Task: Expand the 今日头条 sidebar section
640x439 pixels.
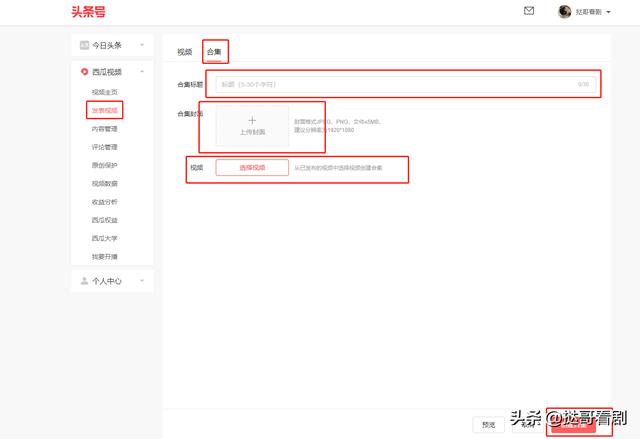Action: click(x=142, y=46)
